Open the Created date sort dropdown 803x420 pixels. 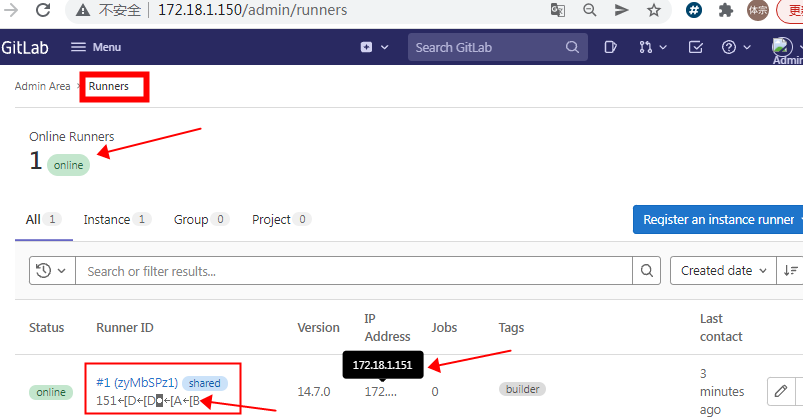click(x=724, y=270)
